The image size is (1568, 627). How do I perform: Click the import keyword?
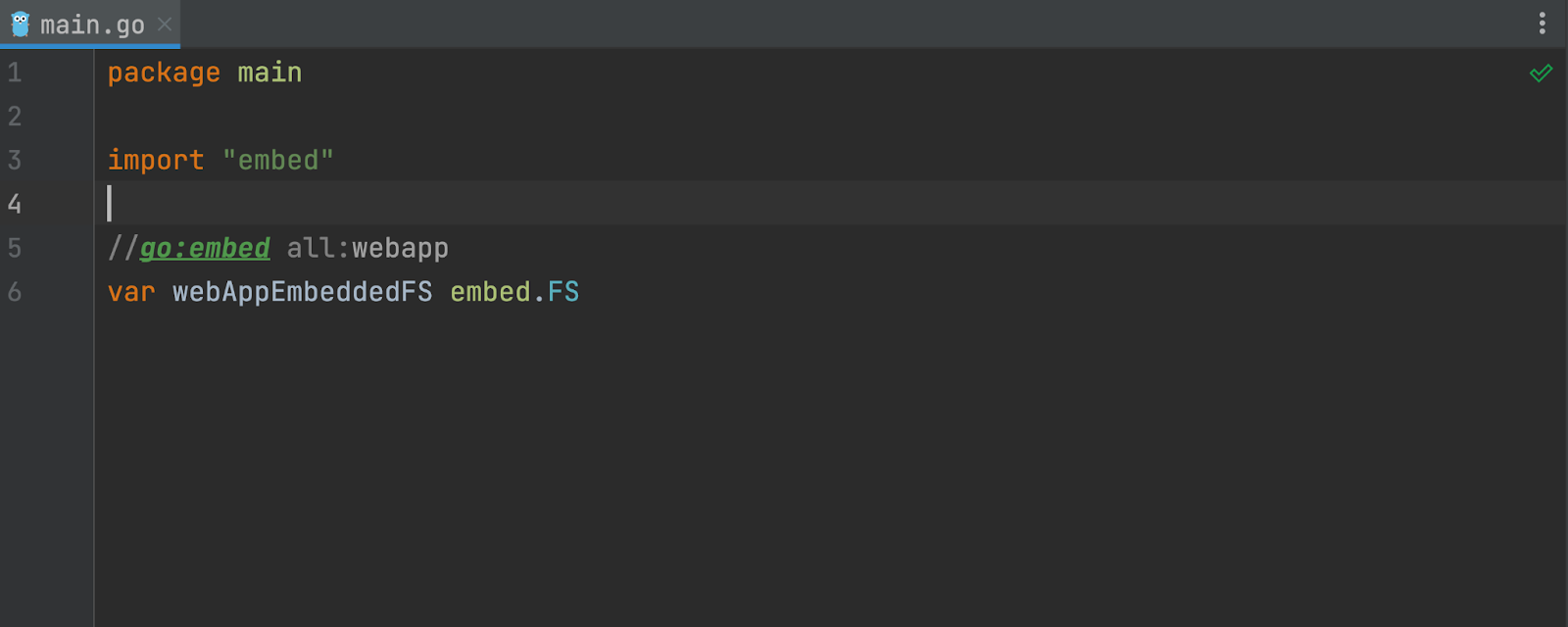coord(156,161)
